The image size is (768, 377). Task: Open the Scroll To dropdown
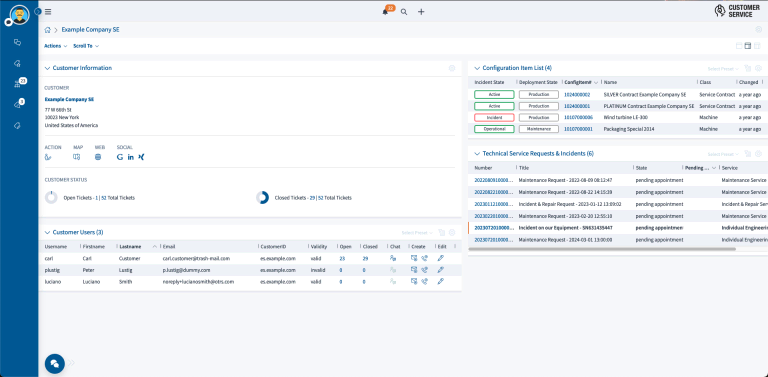tap(86, 46)
